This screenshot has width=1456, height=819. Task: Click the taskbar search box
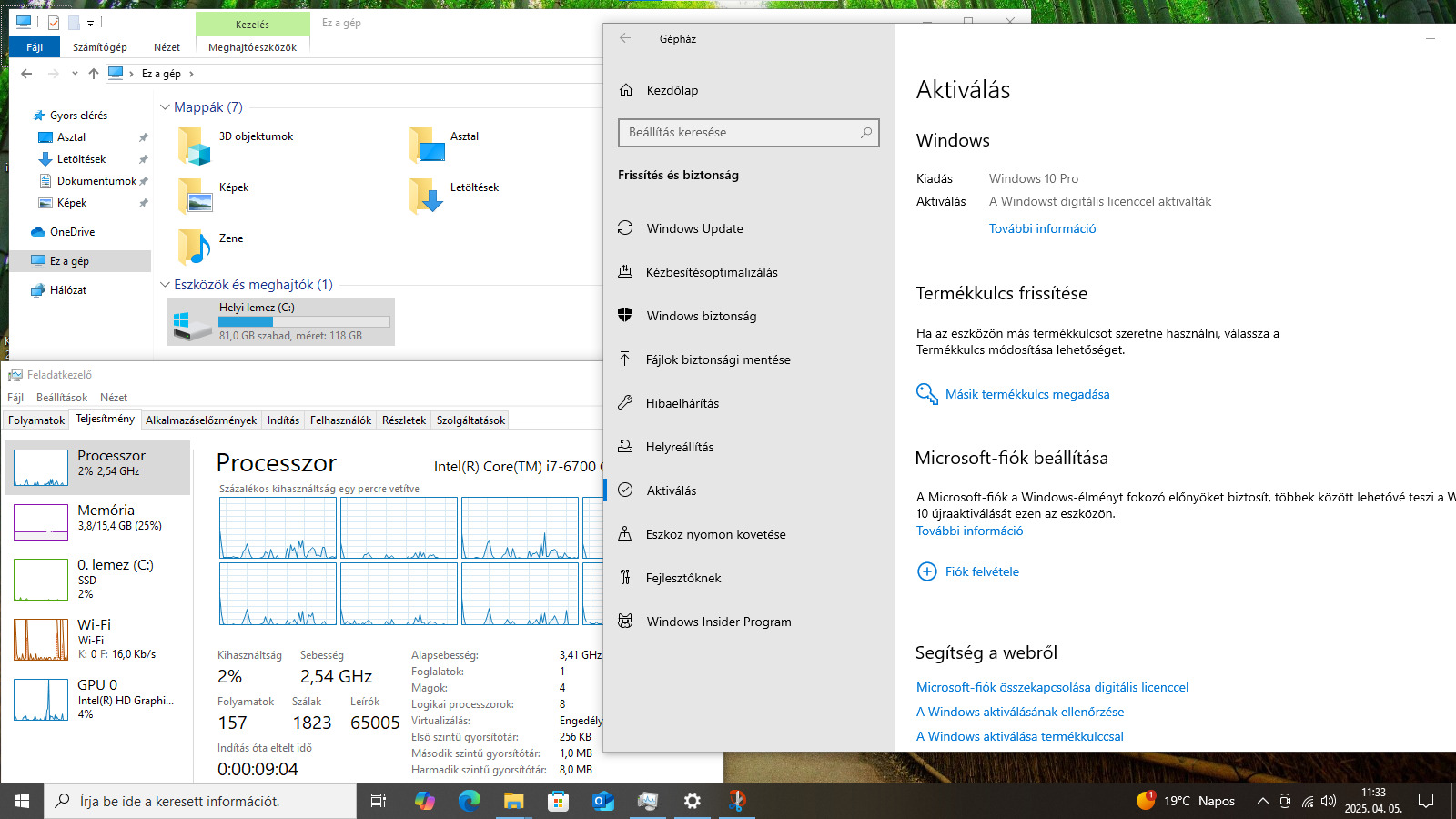pos(200,801)
